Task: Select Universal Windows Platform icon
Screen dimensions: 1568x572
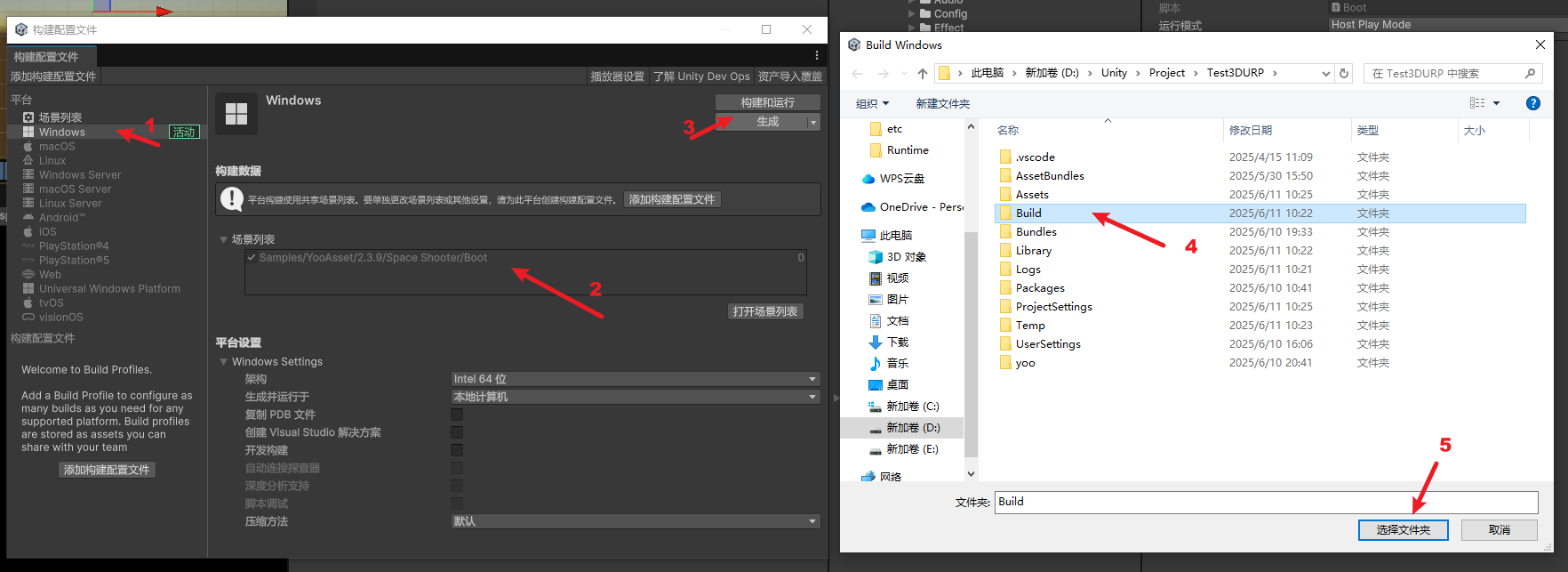Action: pyautogui.click(x=28, y=288)
